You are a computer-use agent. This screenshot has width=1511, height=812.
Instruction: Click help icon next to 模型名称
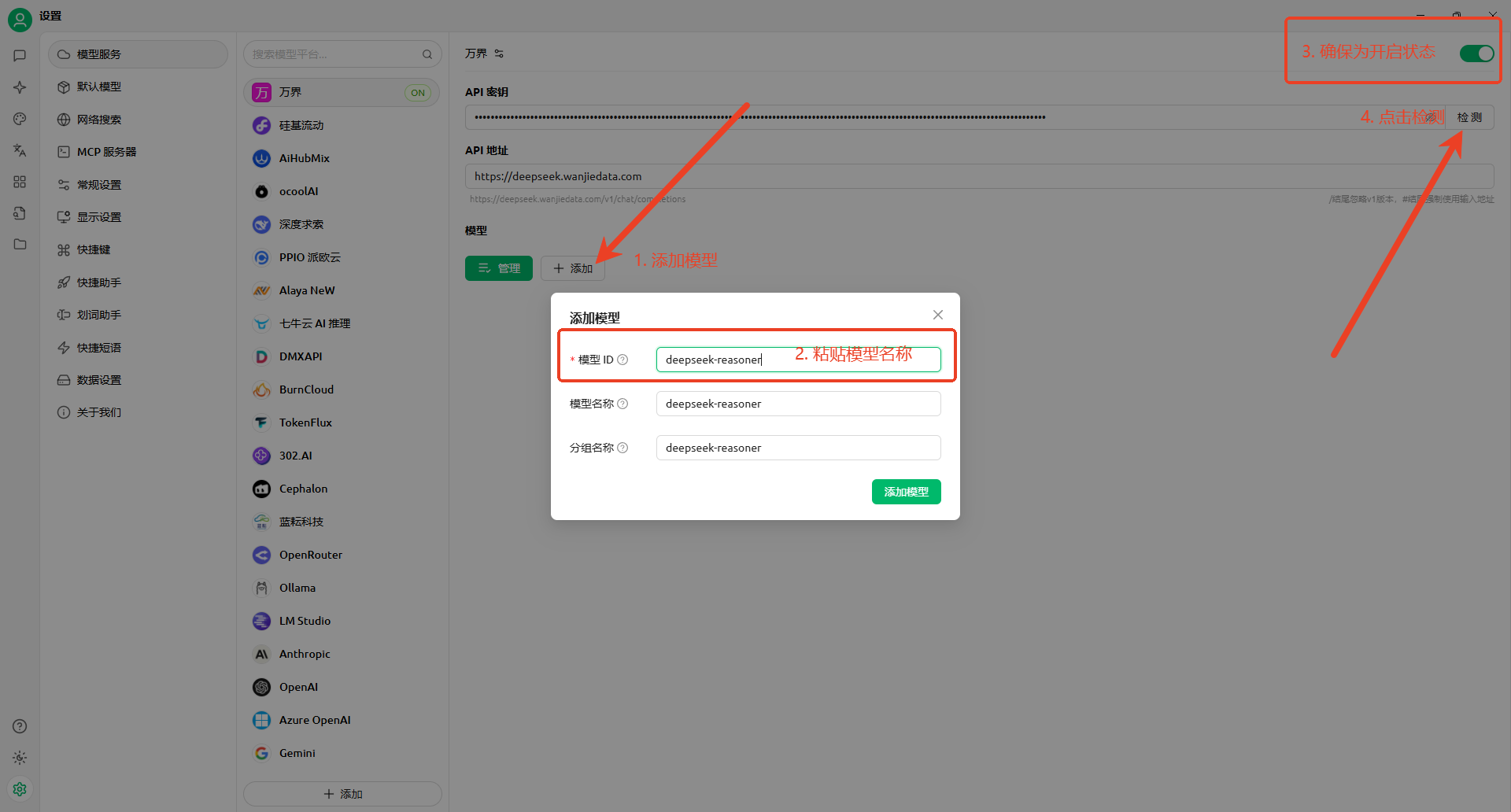(x=623, y=404)
